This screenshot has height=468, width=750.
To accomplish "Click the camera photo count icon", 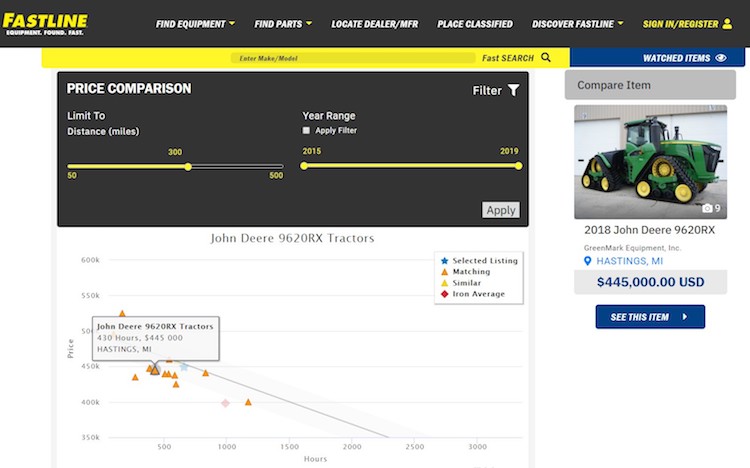I will click(x=707, y=208).
